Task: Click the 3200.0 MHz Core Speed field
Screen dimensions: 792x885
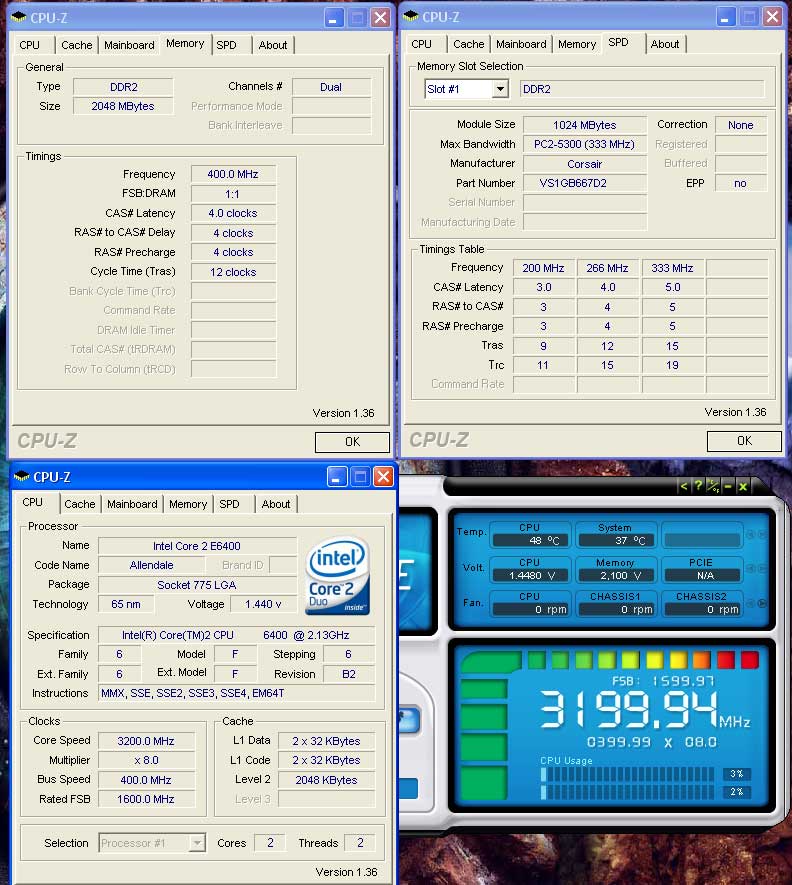Action: (146, 741)
